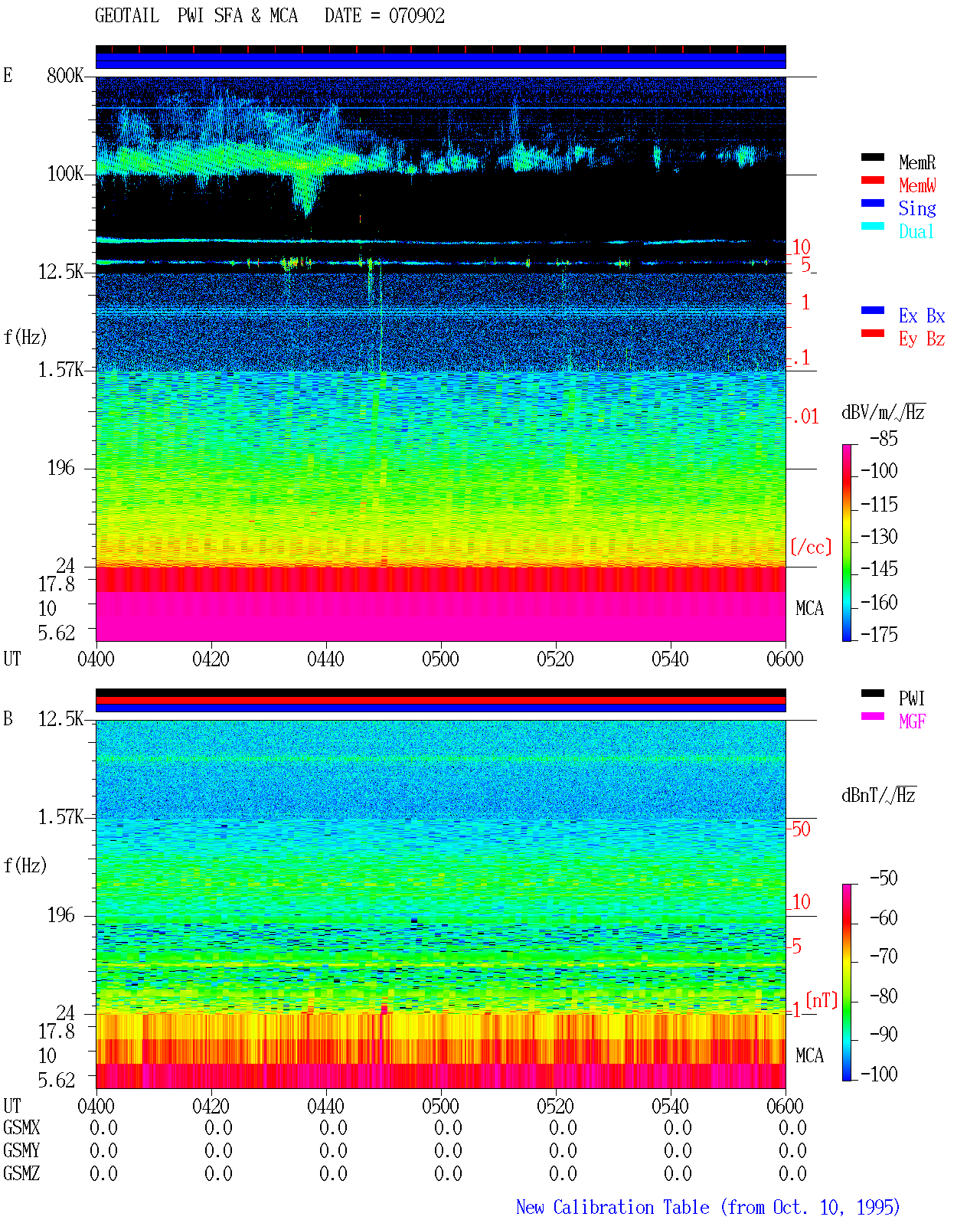Click the cyan Dual legend swatch
This screenshot has height=1220, width=980.
(x=872, y=226)
